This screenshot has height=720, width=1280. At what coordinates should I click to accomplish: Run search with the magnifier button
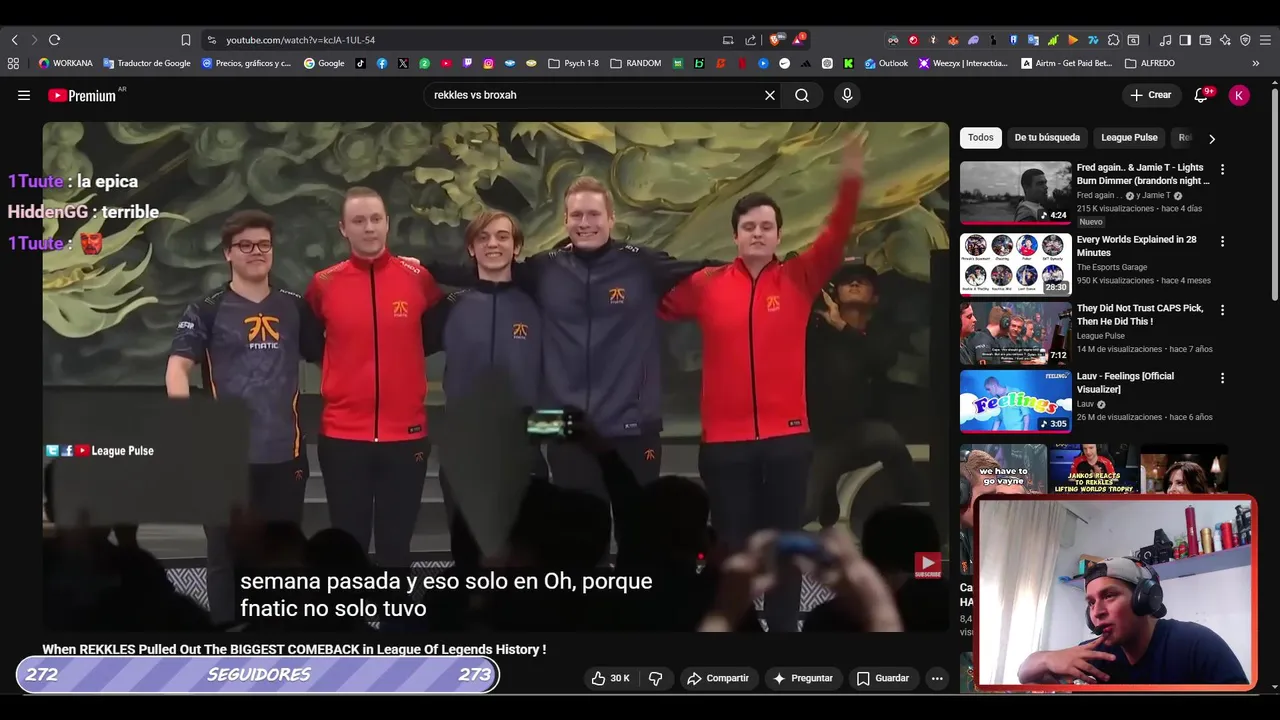(x=802, y=95)
